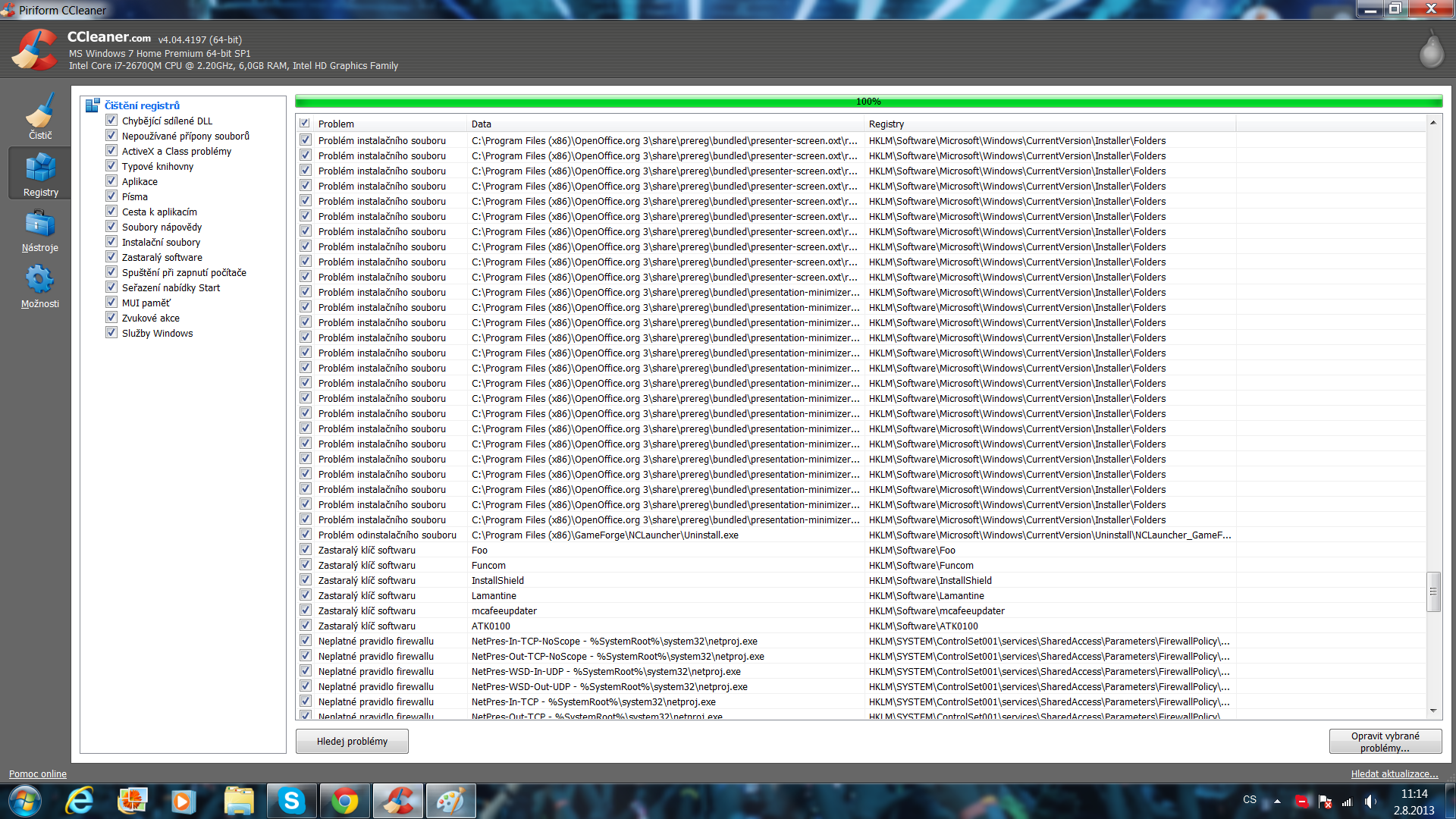The width and height of the screenshot is (1456, 819).
Task: Toggle Cesta k aplikacím checkbox
Action: click(111, 212)
